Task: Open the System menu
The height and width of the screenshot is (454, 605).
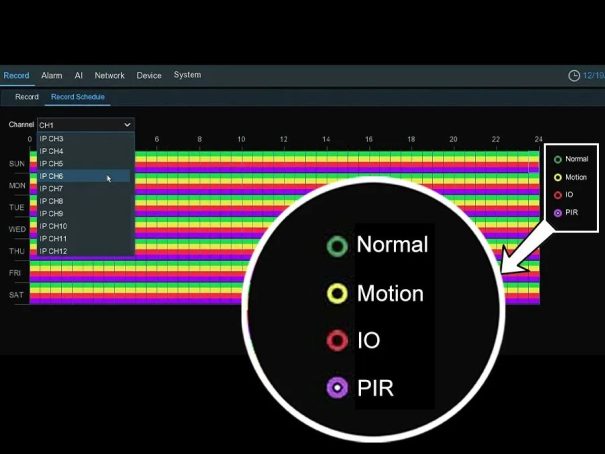Action: [x=187, y=75]
